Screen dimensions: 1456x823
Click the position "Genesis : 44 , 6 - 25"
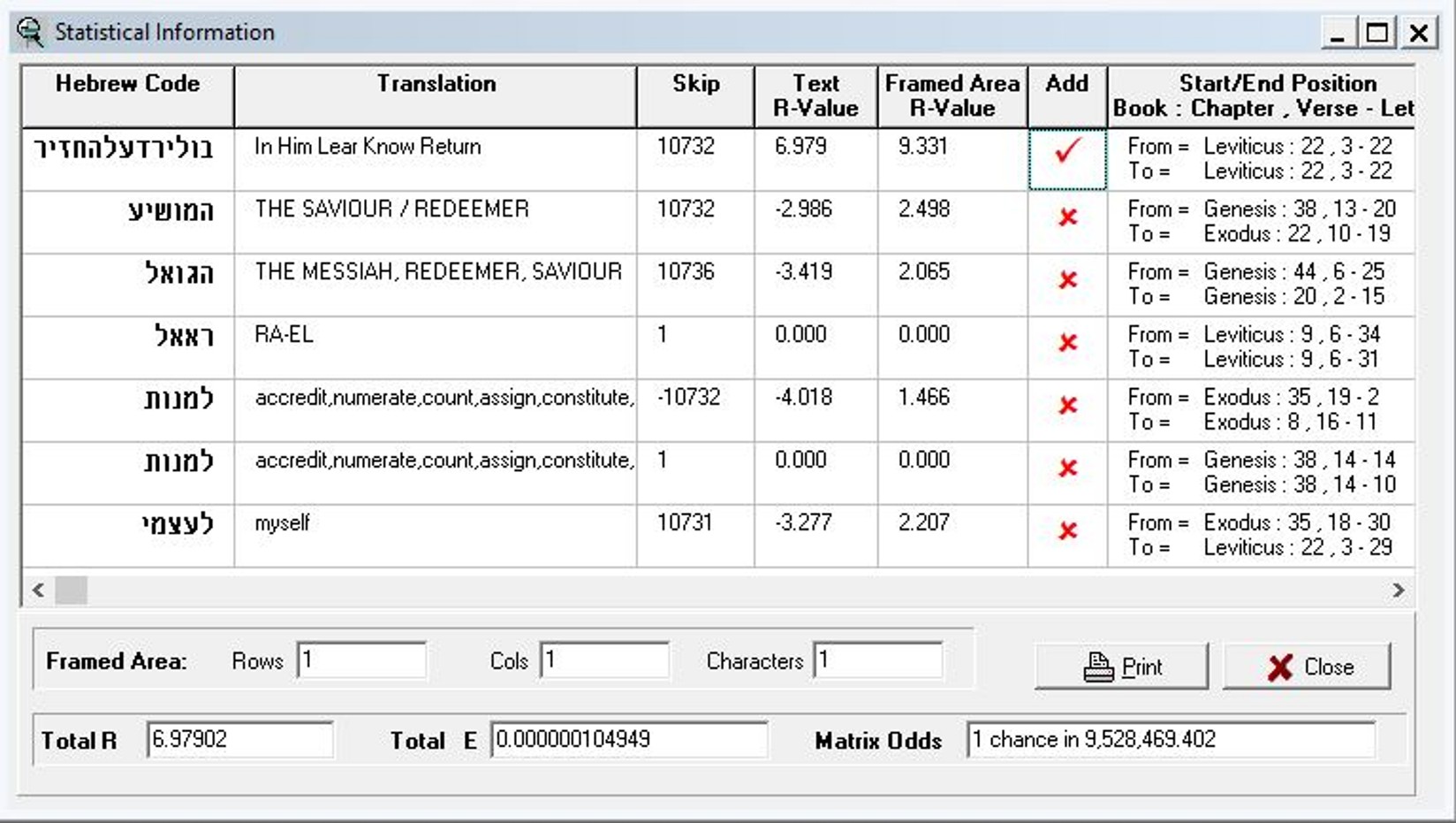point(1294,272)
